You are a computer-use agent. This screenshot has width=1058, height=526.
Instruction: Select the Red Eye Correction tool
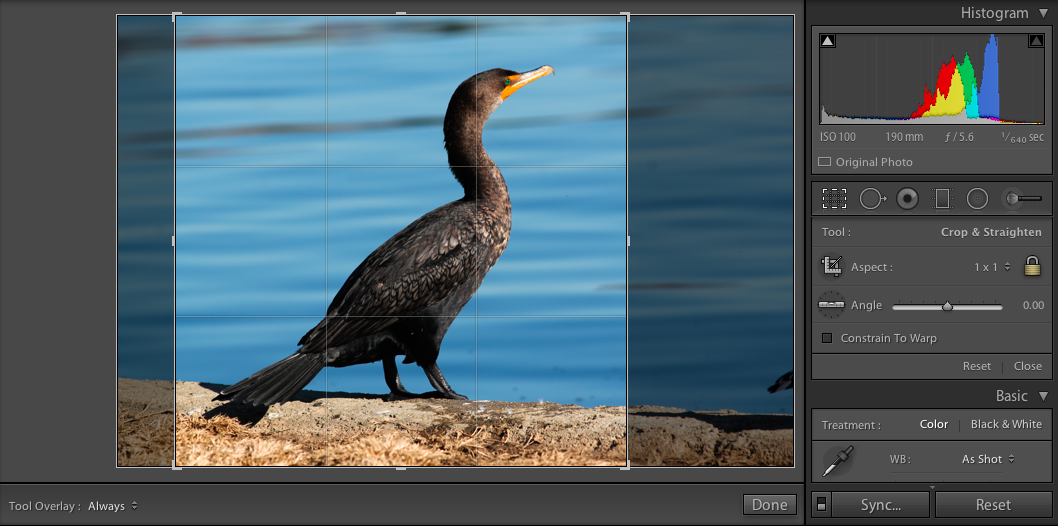(908, 199)
